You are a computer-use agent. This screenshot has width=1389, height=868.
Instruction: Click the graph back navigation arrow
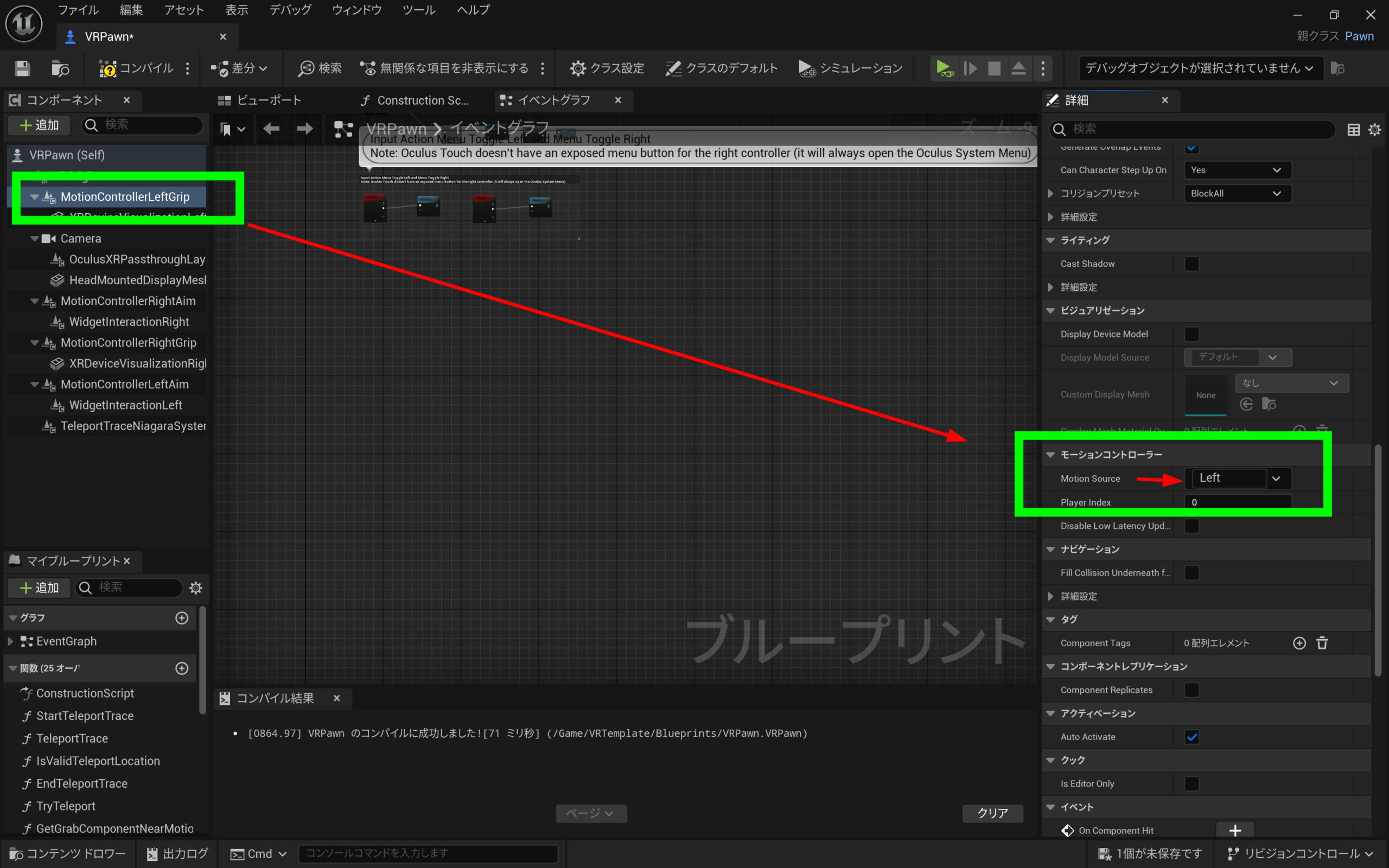[271, 129]
